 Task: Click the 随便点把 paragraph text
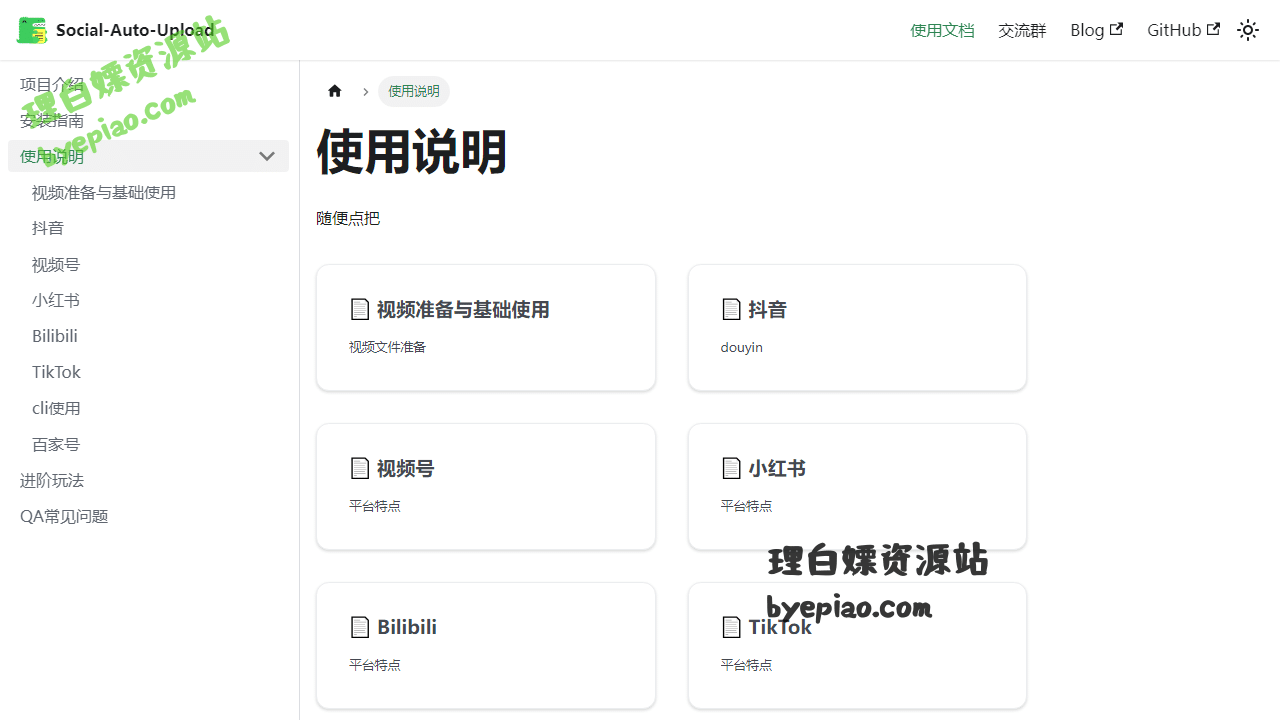[x=348, y=218]
